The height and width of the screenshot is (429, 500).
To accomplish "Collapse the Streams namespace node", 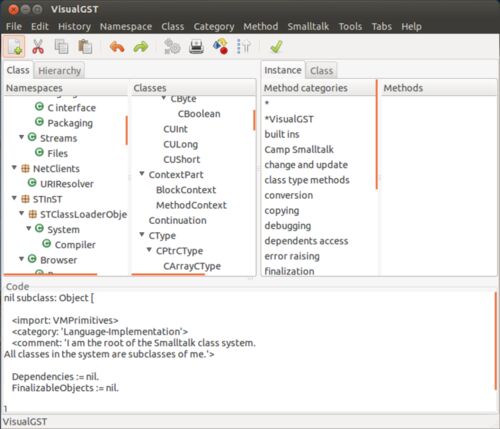I will pyautogui.click(x=21, y=137).
